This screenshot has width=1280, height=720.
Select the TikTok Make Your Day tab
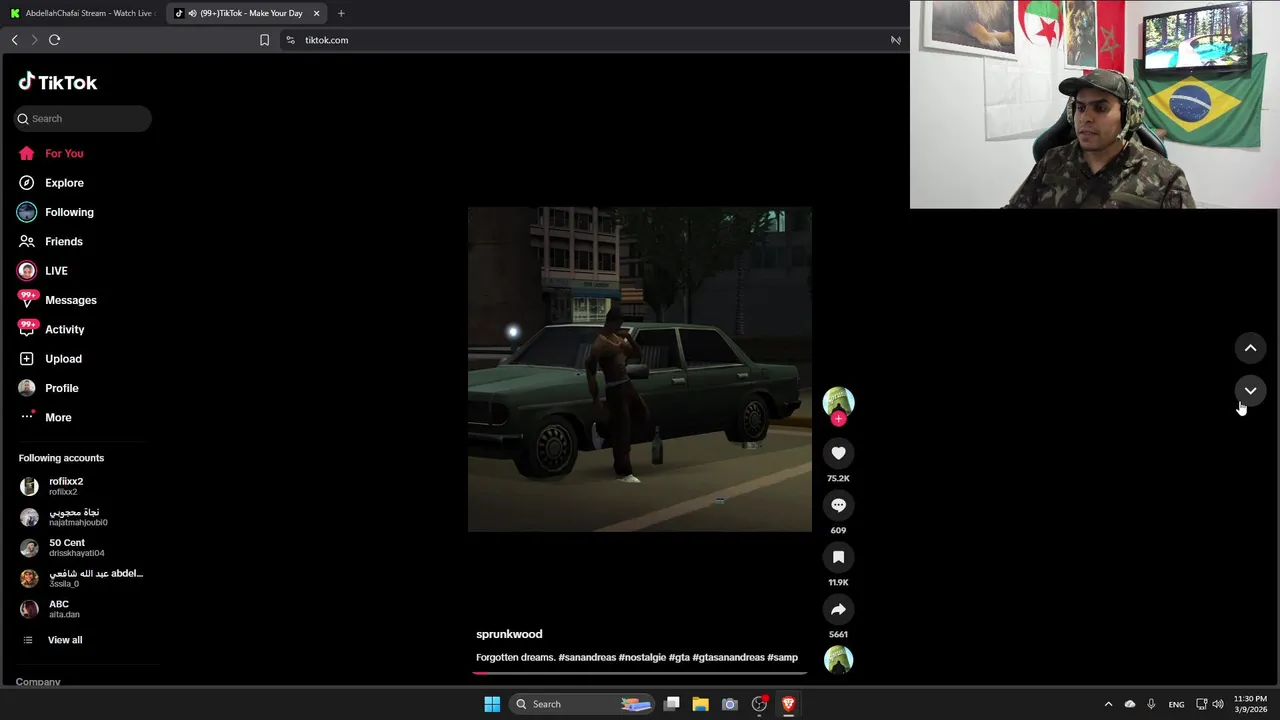point(245,13)
